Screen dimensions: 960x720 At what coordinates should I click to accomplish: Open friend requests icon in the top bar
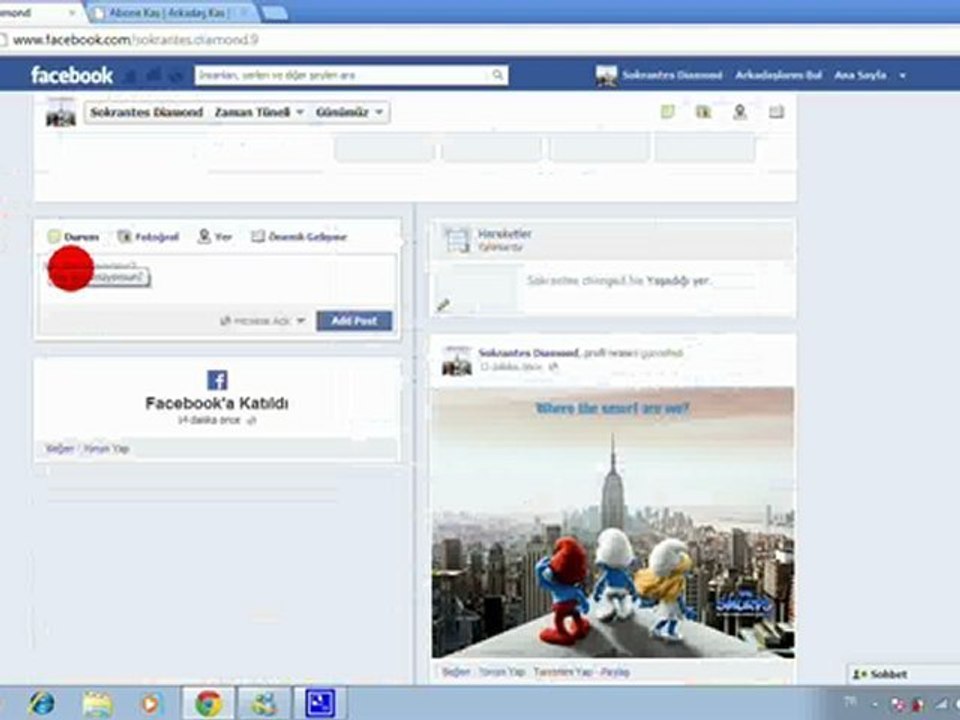pos(130,76)
